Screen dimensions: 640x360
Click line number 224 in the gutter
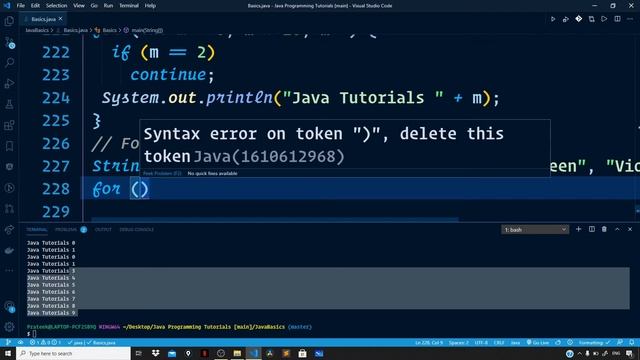coord(56,98)
